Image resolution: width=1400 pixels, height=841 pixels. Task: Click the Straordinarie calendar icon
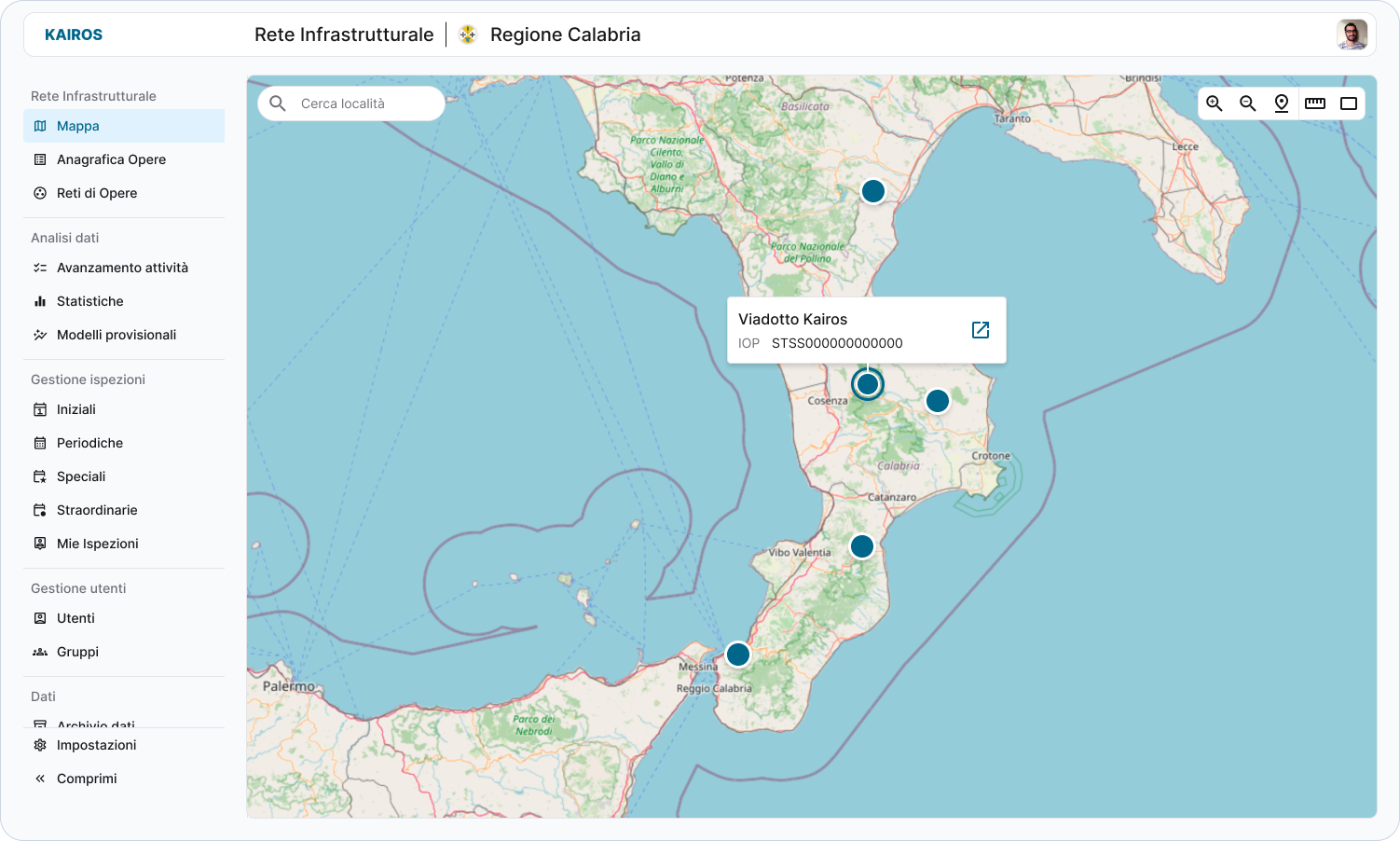pos(40,510)
